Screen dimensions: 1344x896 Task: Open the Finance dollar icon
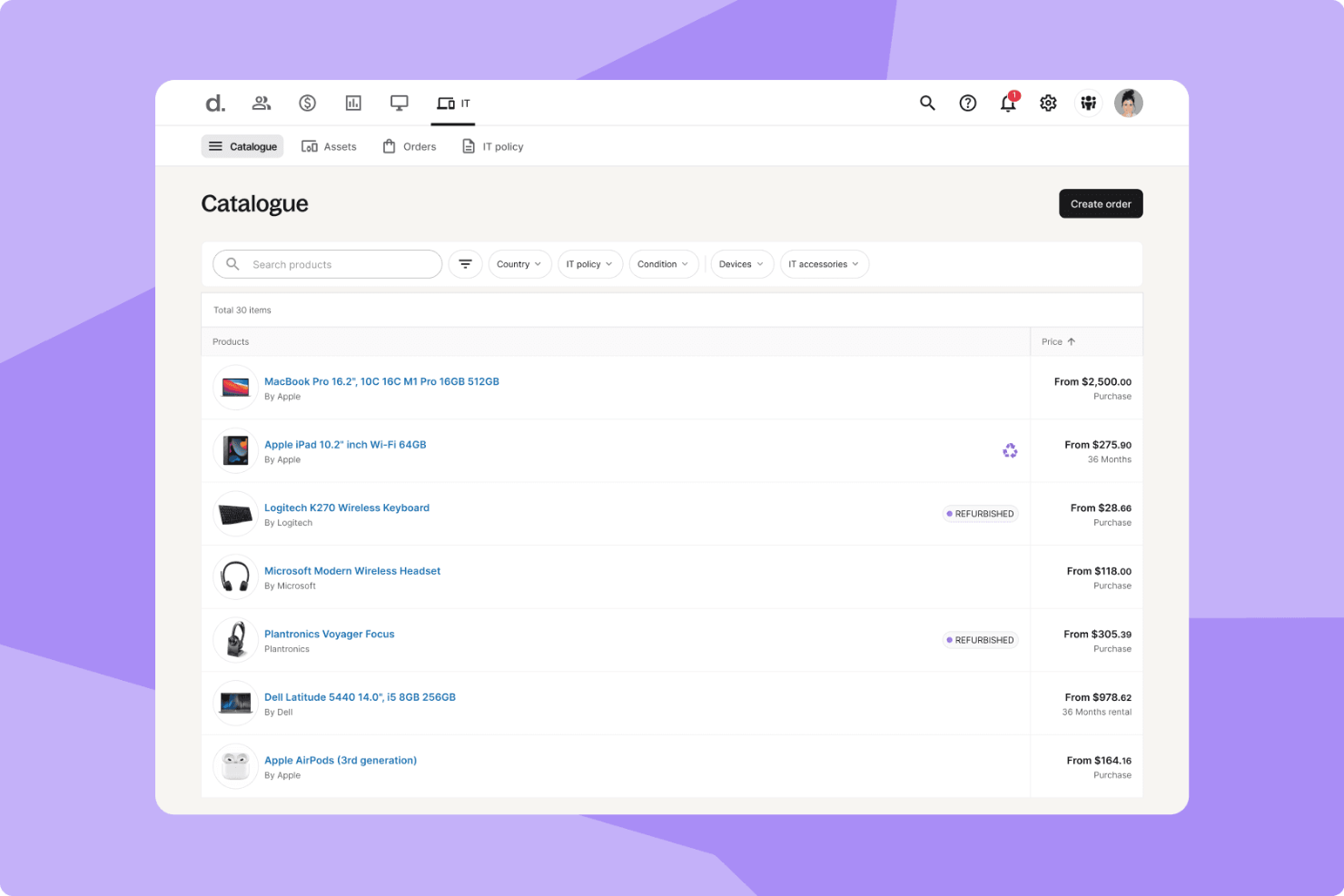tap(308, 103)
